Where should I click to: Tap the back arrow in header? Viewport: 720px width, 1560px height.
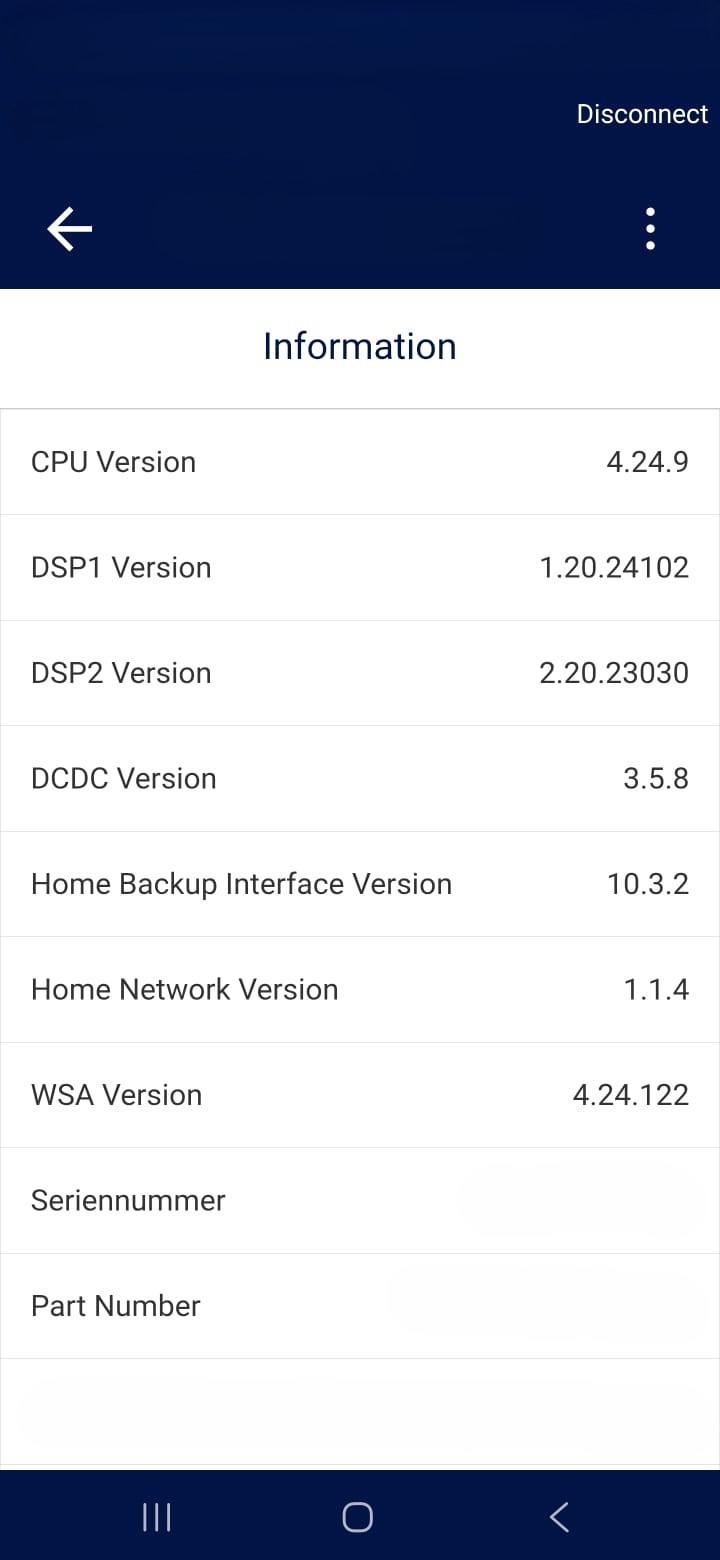(69, 229)
